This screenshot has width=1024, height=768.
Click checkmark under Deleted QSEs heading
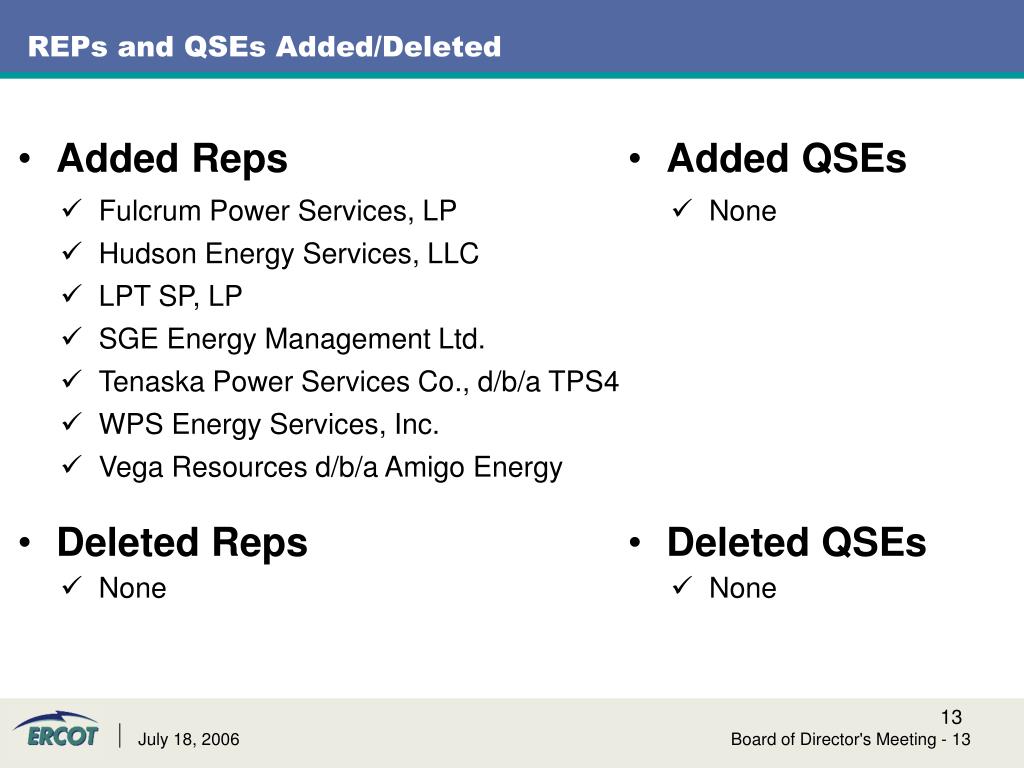(681, 586)
